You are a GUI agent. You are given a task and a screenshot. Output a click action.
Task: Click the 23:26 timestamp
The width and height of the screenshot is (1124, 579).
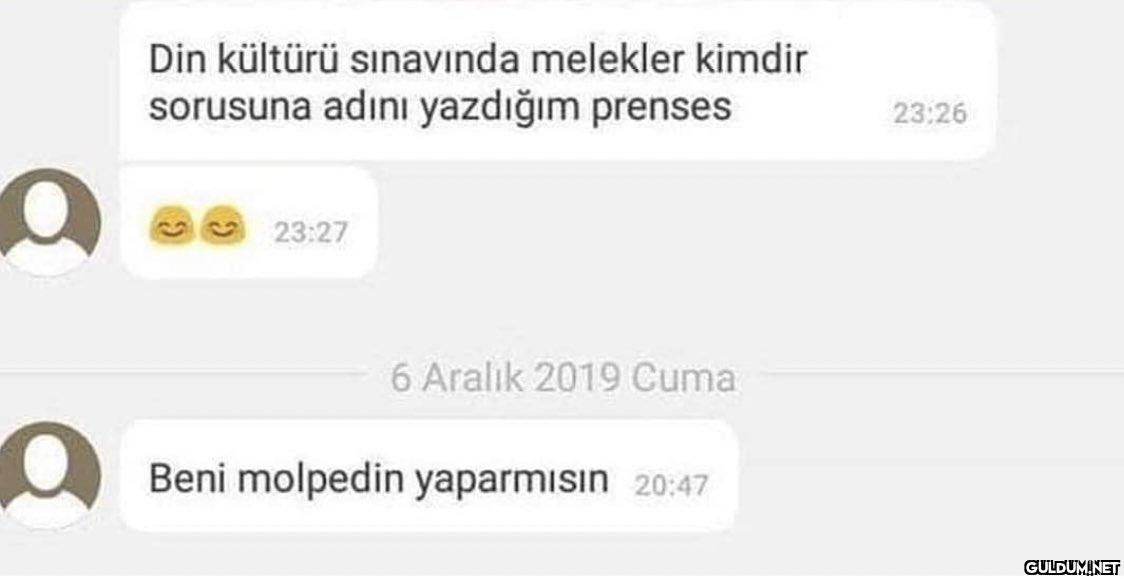point(930,114)
